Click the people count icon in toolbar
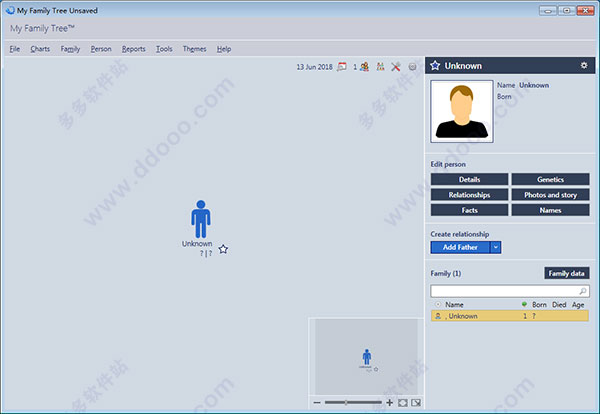 364,67
